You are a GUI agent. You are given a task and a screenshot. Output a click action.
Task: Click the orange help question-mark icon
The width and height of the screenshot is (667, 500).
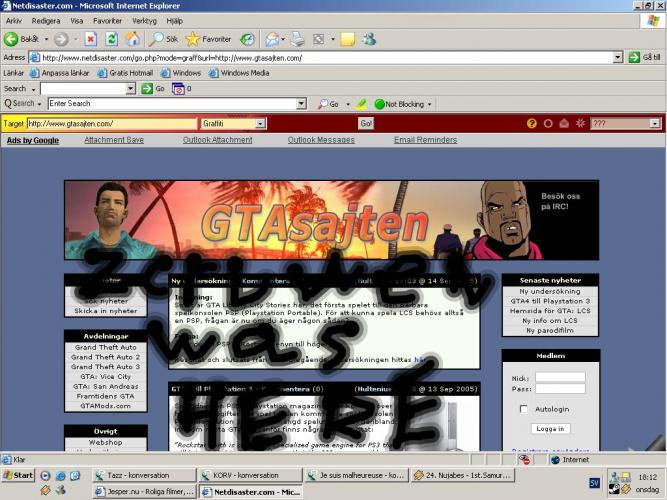coord(532,123)
